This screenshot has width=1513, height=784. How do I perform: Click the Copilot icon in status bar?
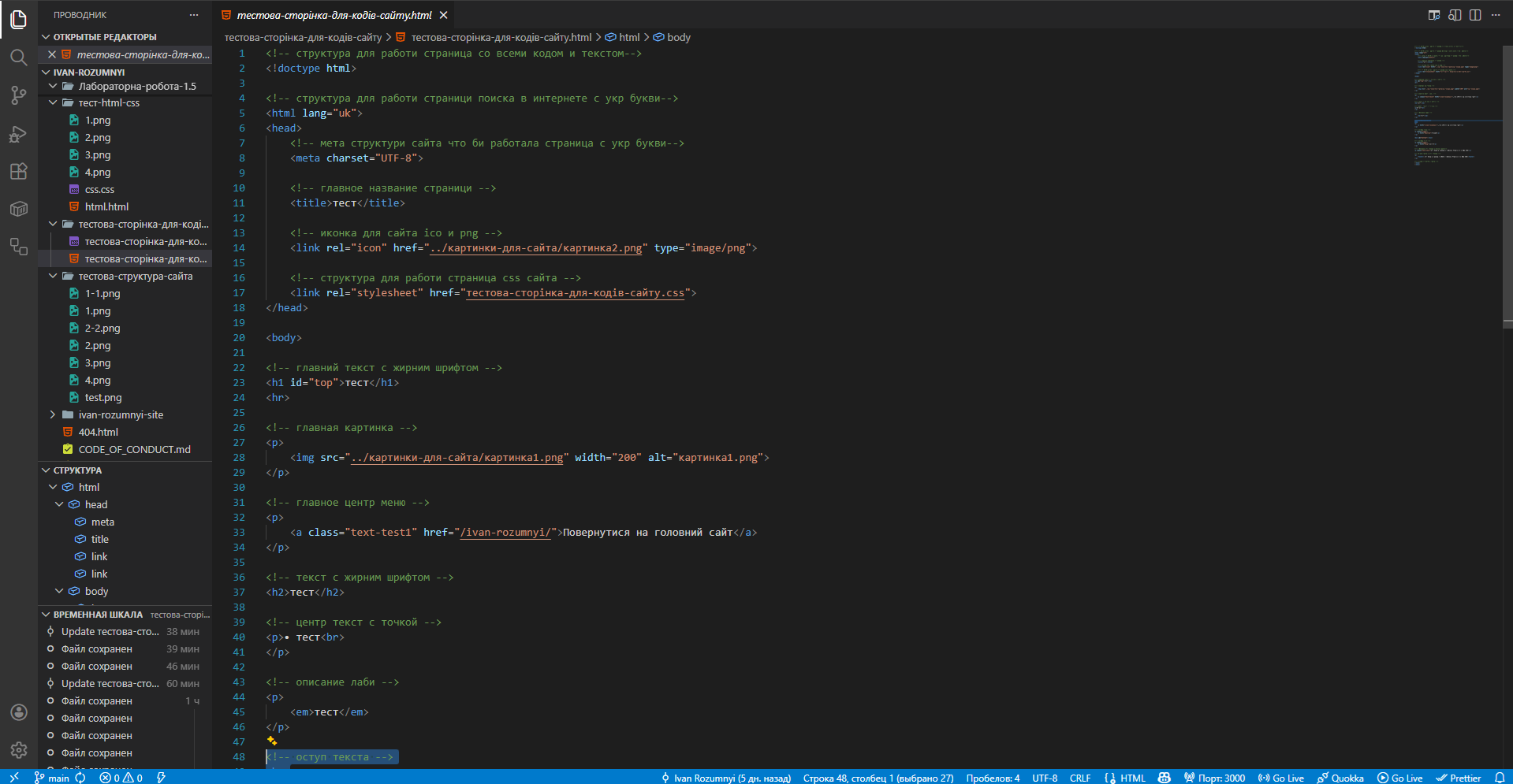pyautogui.click(x=1164, y=778)
